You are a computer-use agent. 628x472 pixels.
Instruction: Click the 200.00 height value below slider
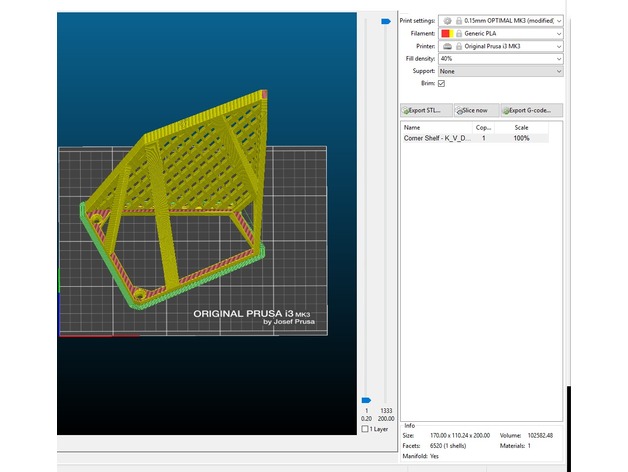click(x=386, y=419)
